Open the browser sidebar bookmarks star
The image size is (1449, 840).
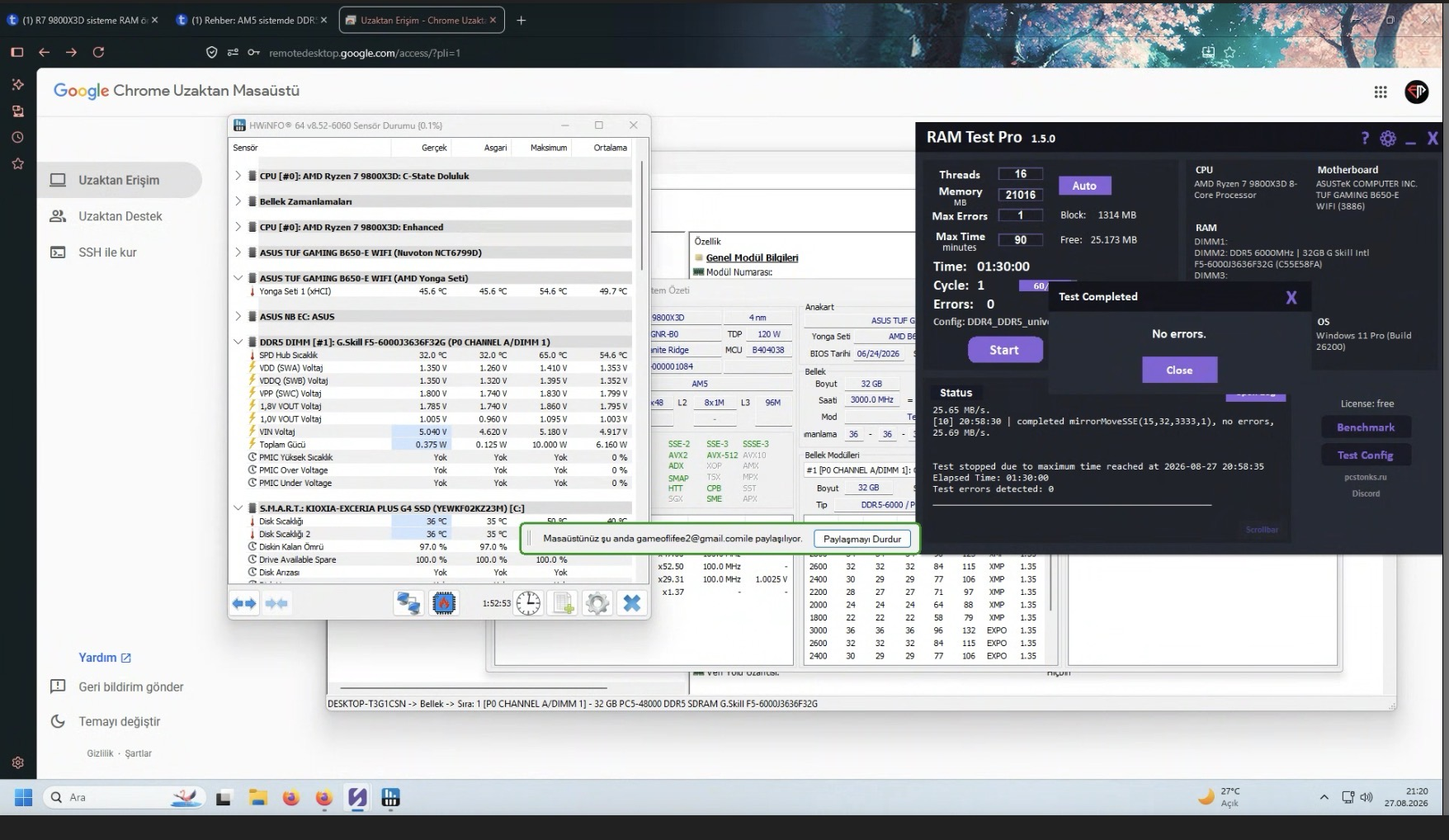coord(17,164)
